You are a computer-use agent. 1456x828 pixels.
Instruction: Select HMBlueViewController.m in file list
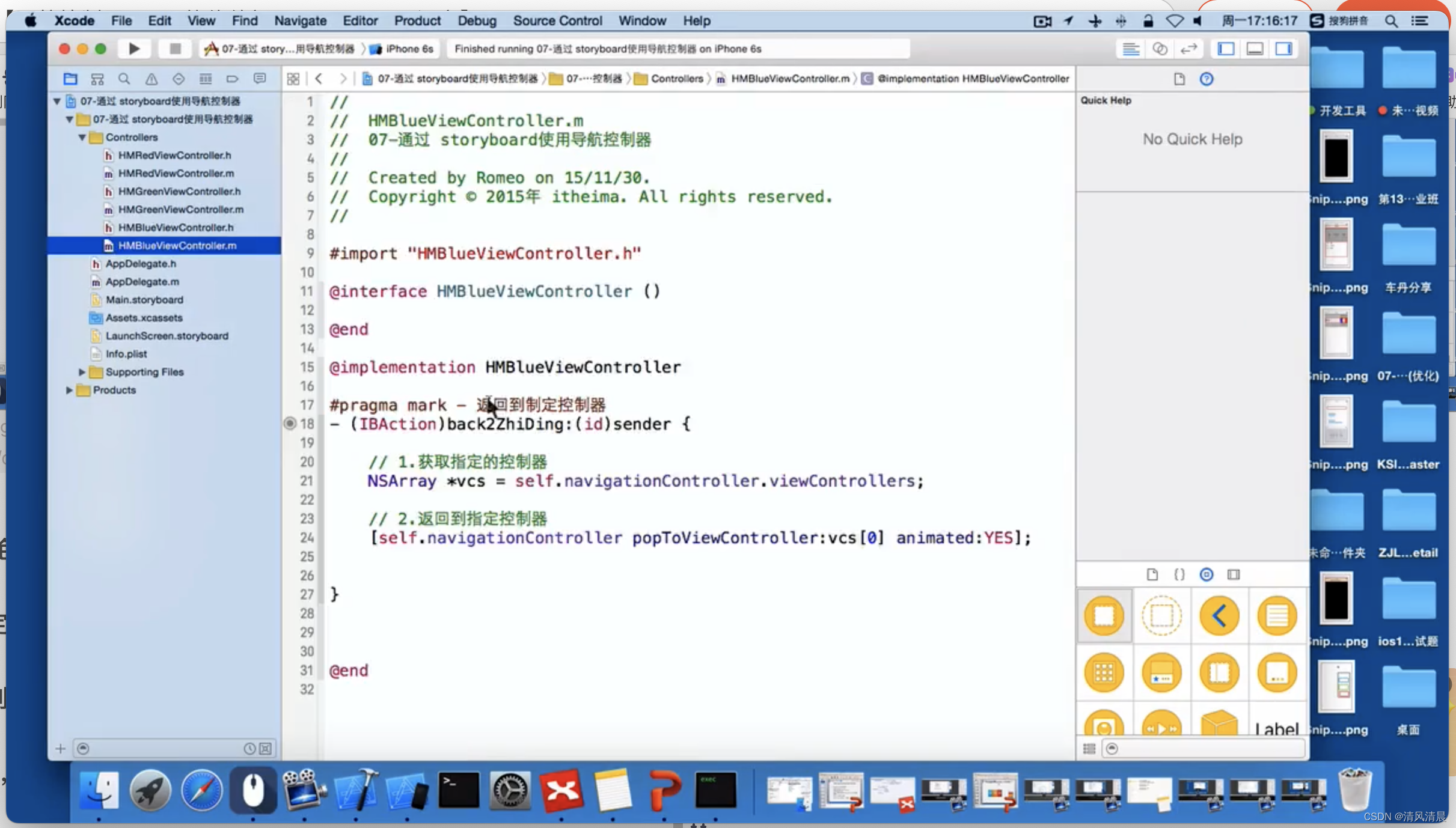tap(178, 245)
